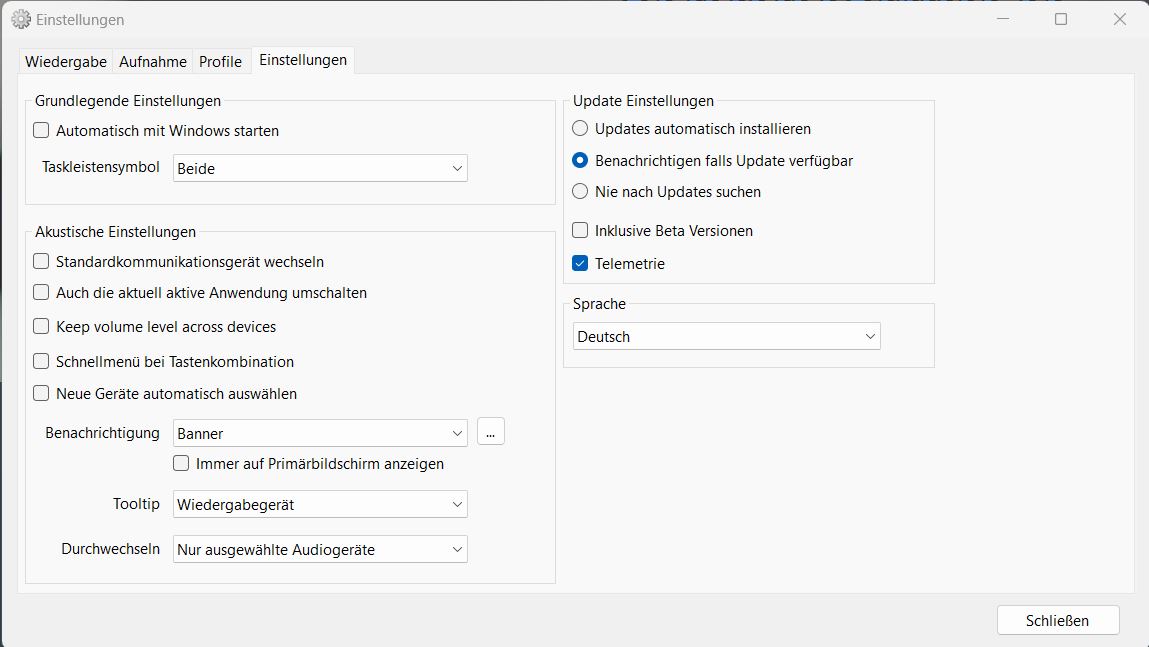The width and height of the screenshot is (1149, 647).
Task: Toggle Standardkommunikationsgerät wechseln checkbox
Action: 41,262
